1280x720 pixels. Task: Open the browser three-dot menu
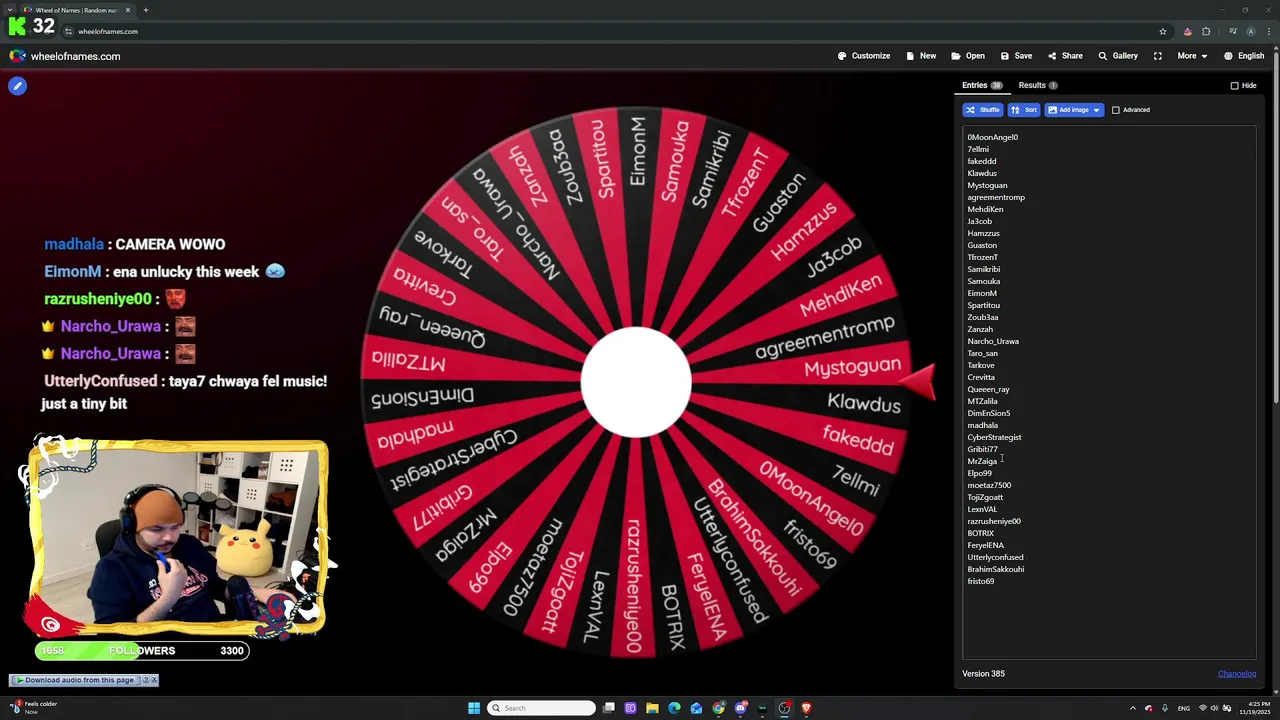coord(1268,31)
